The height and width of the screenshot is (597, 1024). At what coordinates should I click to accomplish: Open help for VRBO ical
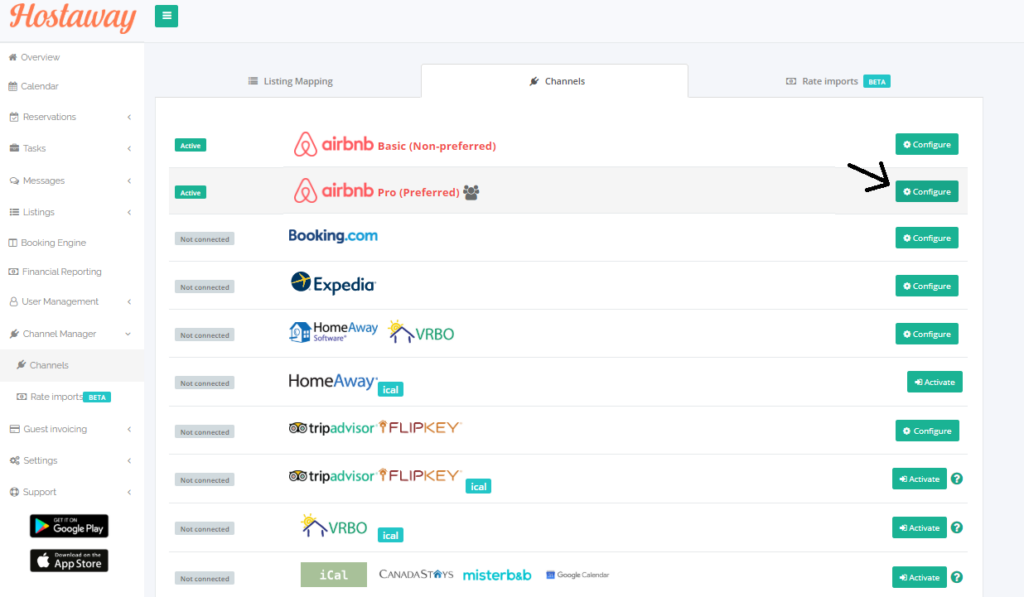957,528
